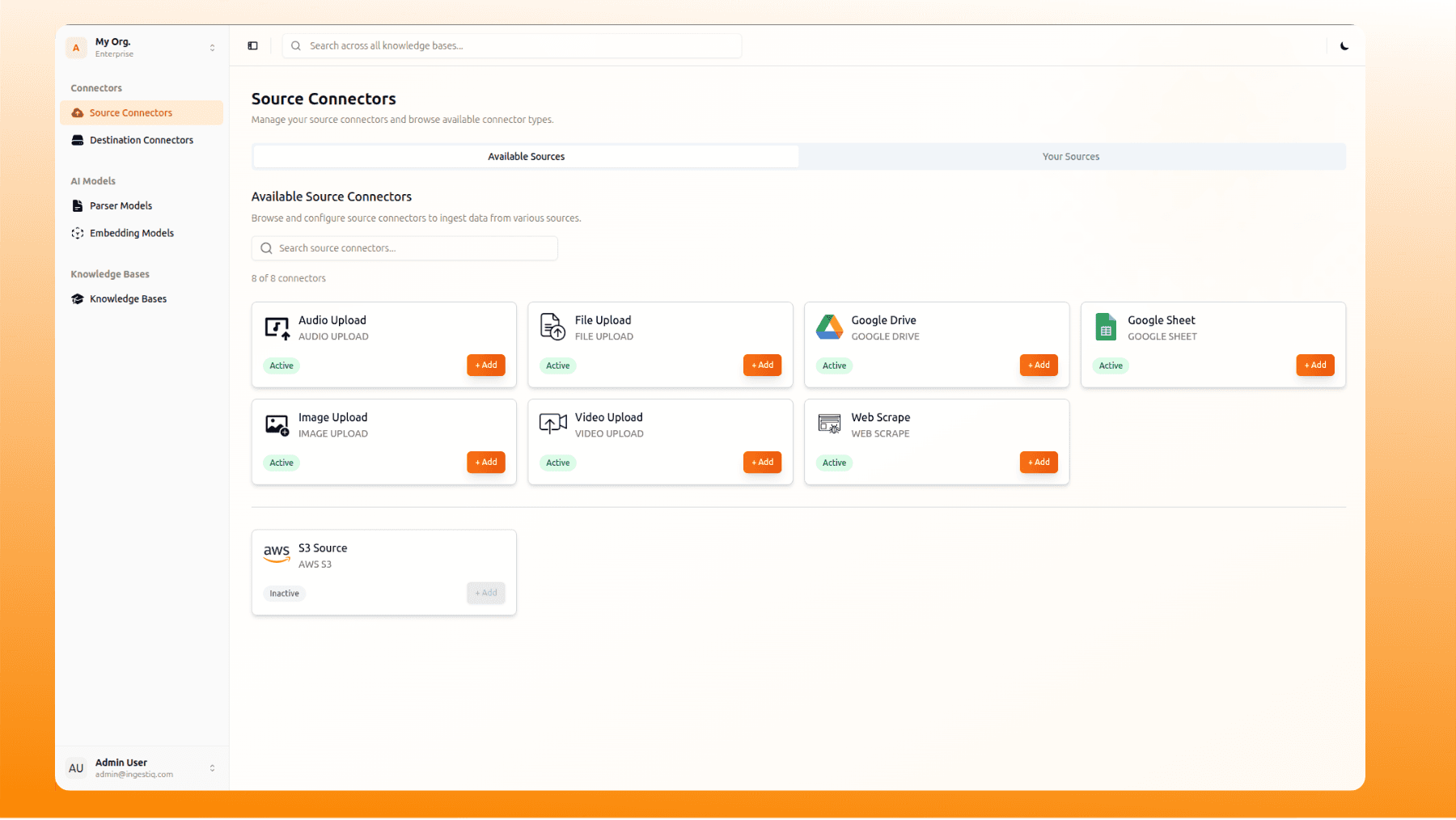Click the Video Upload connector icon
Viewport: 1456px width, 820px height.
tap(553, 424)
